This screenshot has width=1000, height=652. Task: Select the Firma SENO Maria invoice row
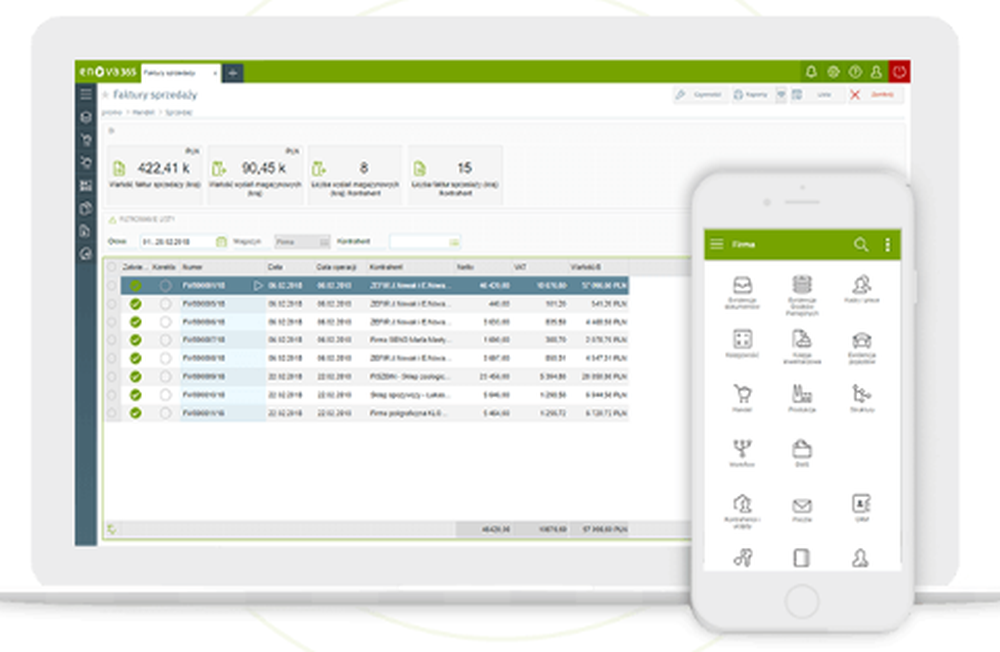[367, 340]
